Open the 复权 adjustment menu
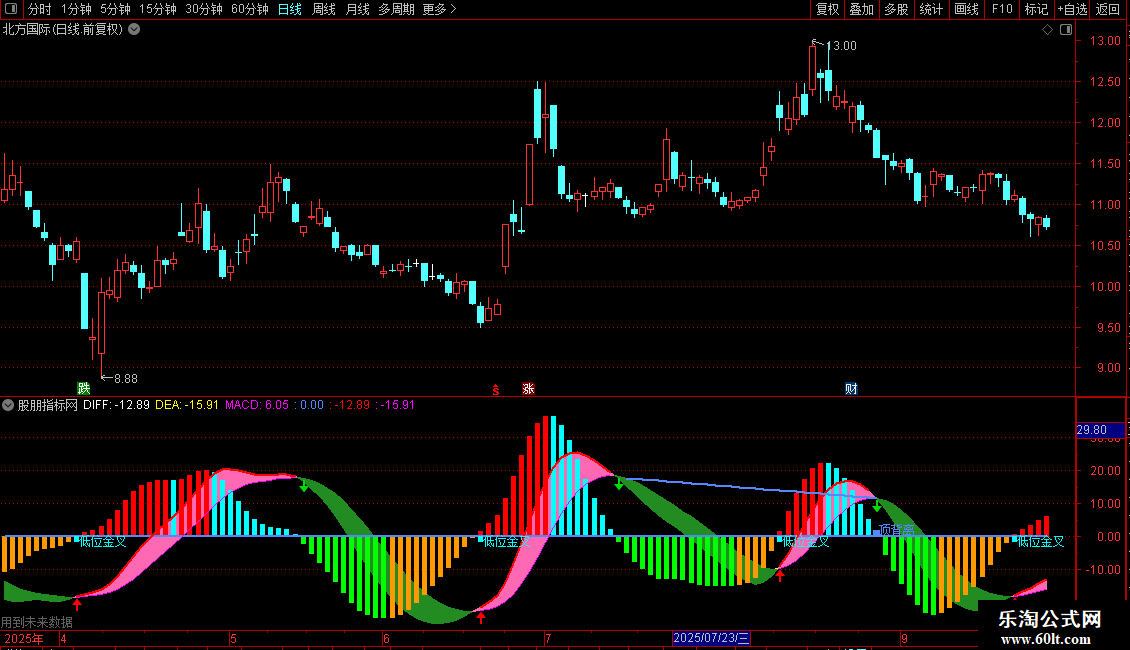This screenshot has width=1130, height=650. click(x=827, y=9)
